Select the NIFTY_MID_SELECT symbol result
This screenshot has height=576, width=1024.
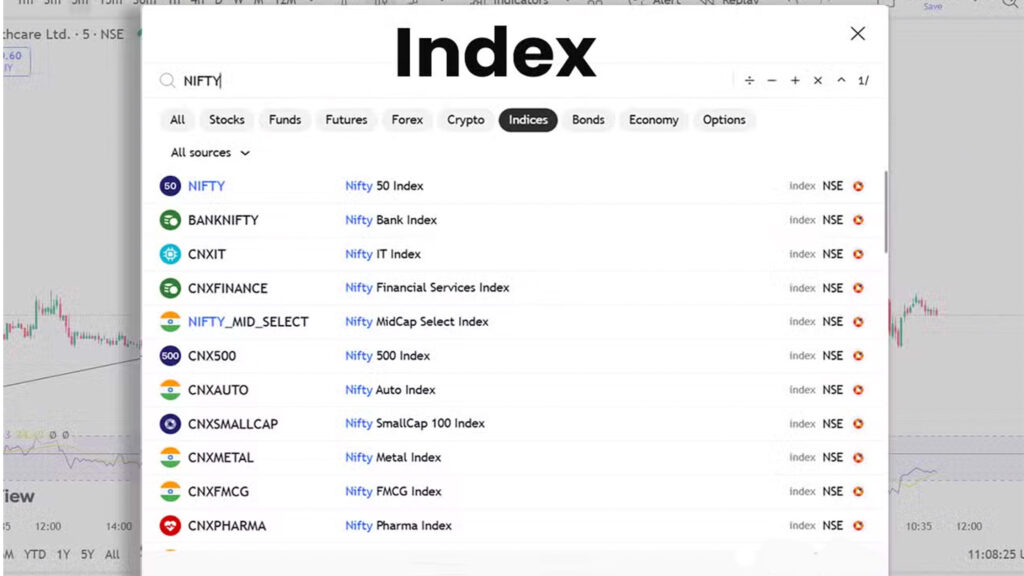(248, 322)
